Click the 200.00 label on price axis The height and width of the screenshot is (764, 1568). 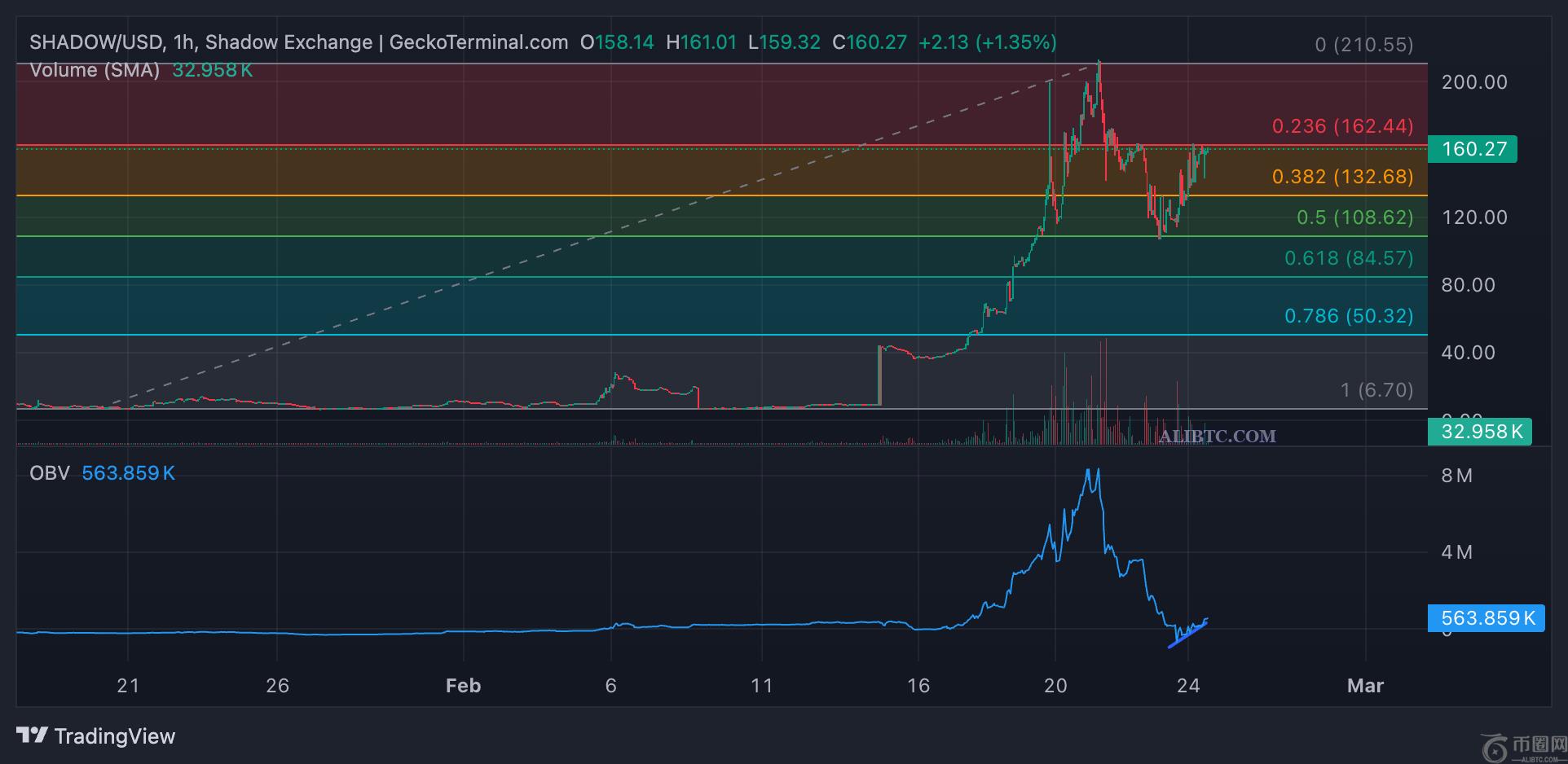1473,82
